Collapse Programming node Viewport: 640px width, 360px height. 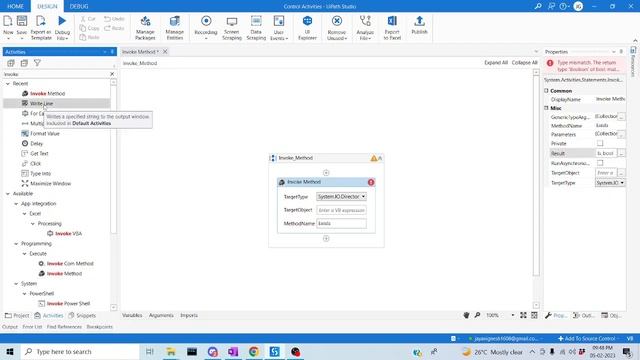[x=16, y=244]
